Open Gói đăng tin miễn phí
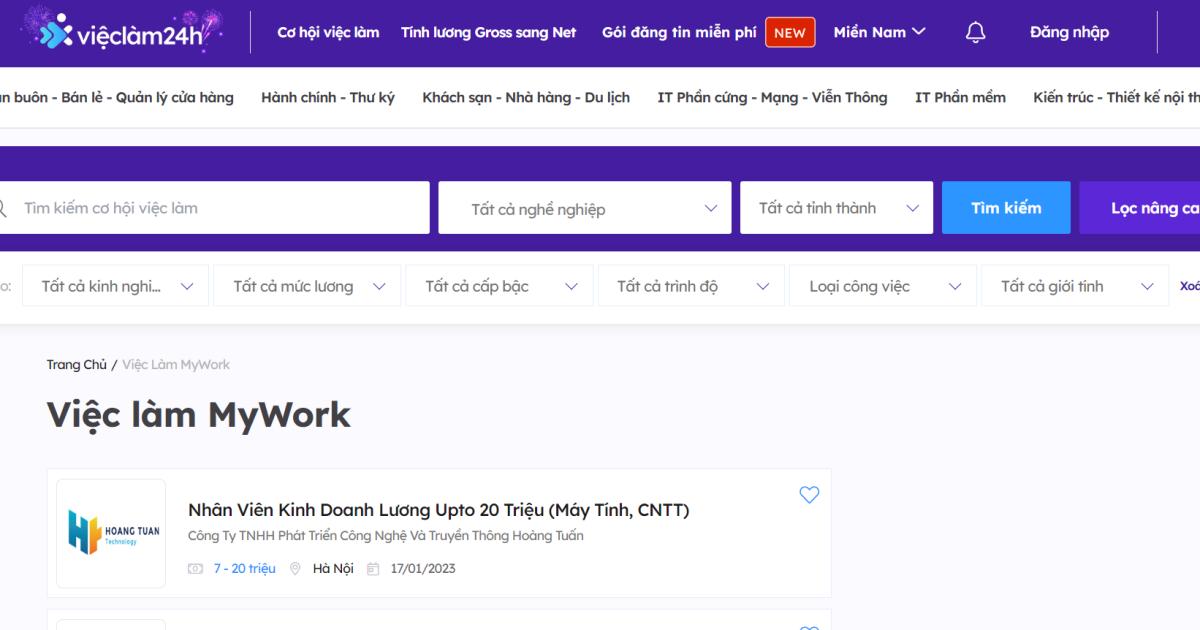Screen dimensions: 1200x630 [679, 32]
